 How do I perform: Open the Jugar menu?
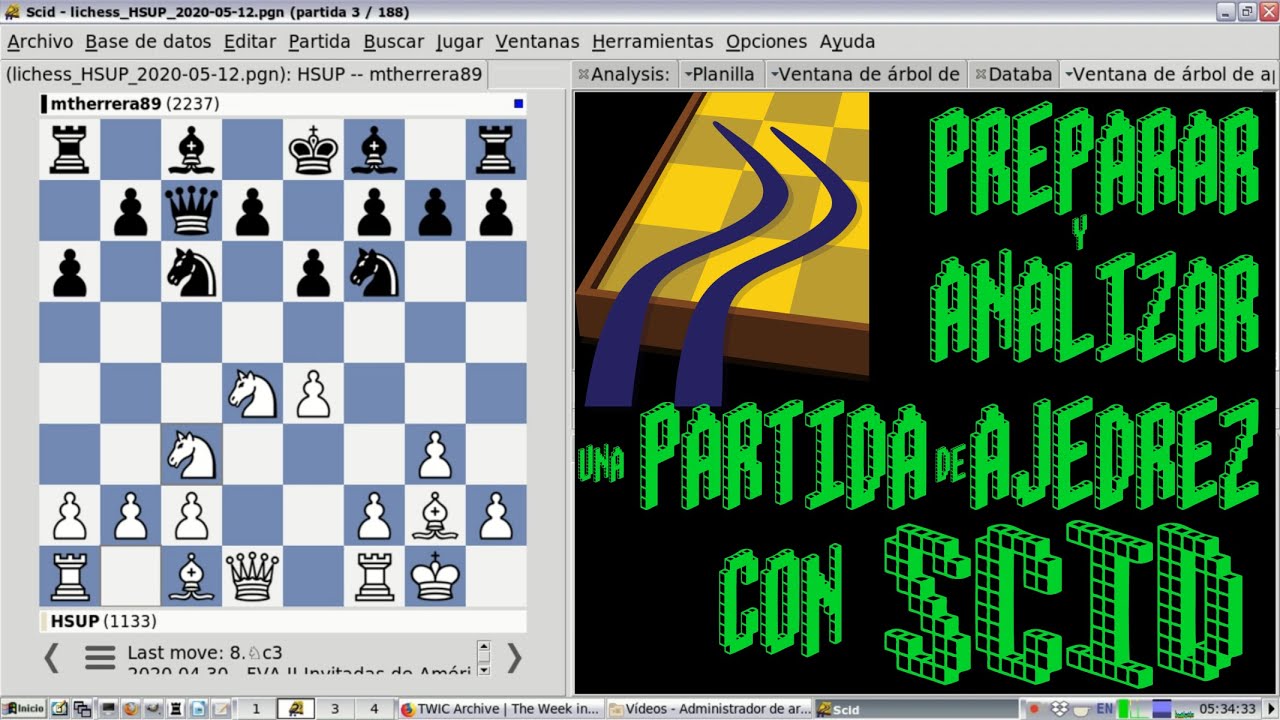click(x=460, y=42)
